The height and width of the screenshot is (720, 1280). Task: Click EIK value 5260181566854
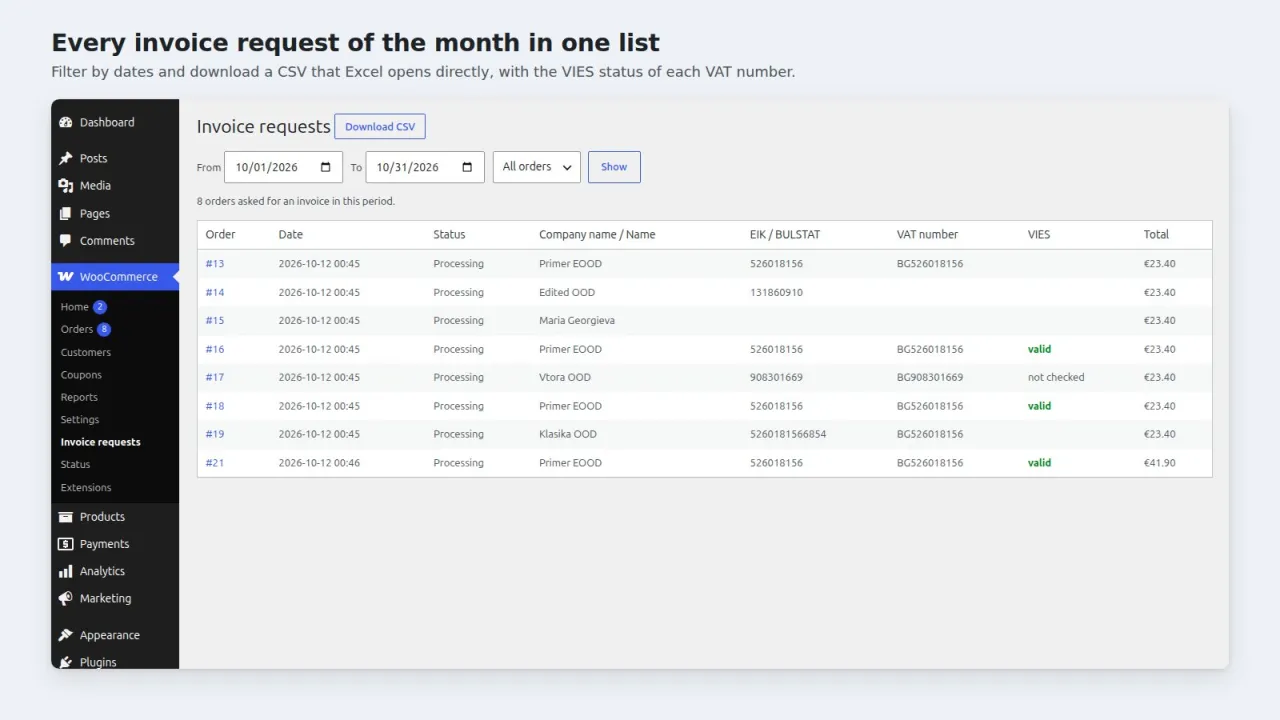click(x=788, y=434)
